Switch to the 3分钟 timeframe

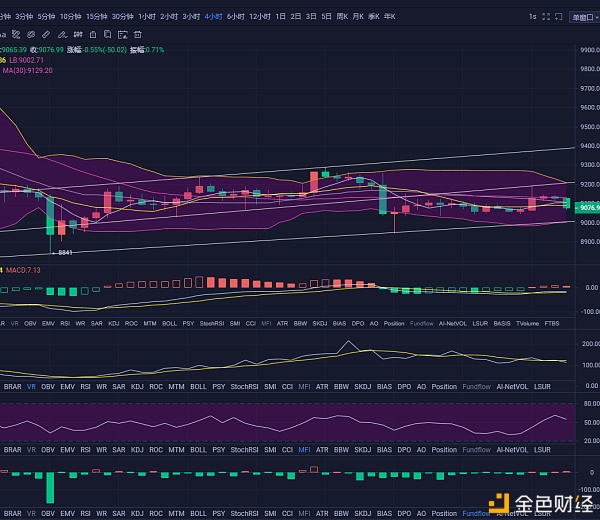click(x=24, y=17)
